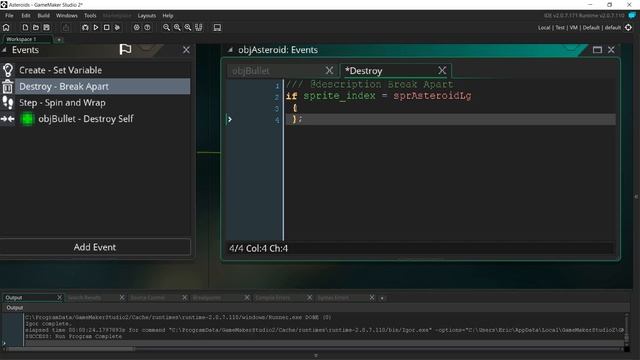This screenshot has width=640, height=360.
Task: Open Game Options gear icon in toolbar
Action: click(136, 28)
